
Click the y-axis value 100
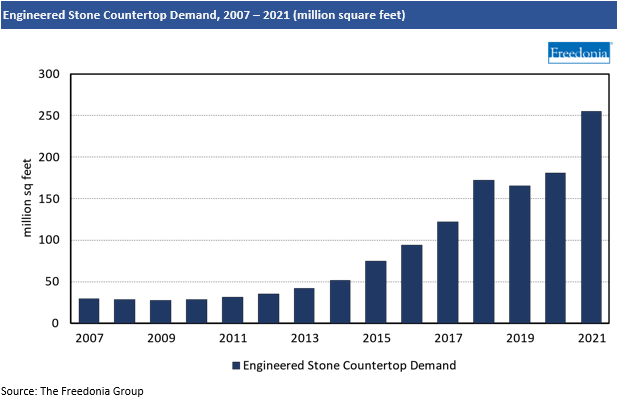(49, 240)
